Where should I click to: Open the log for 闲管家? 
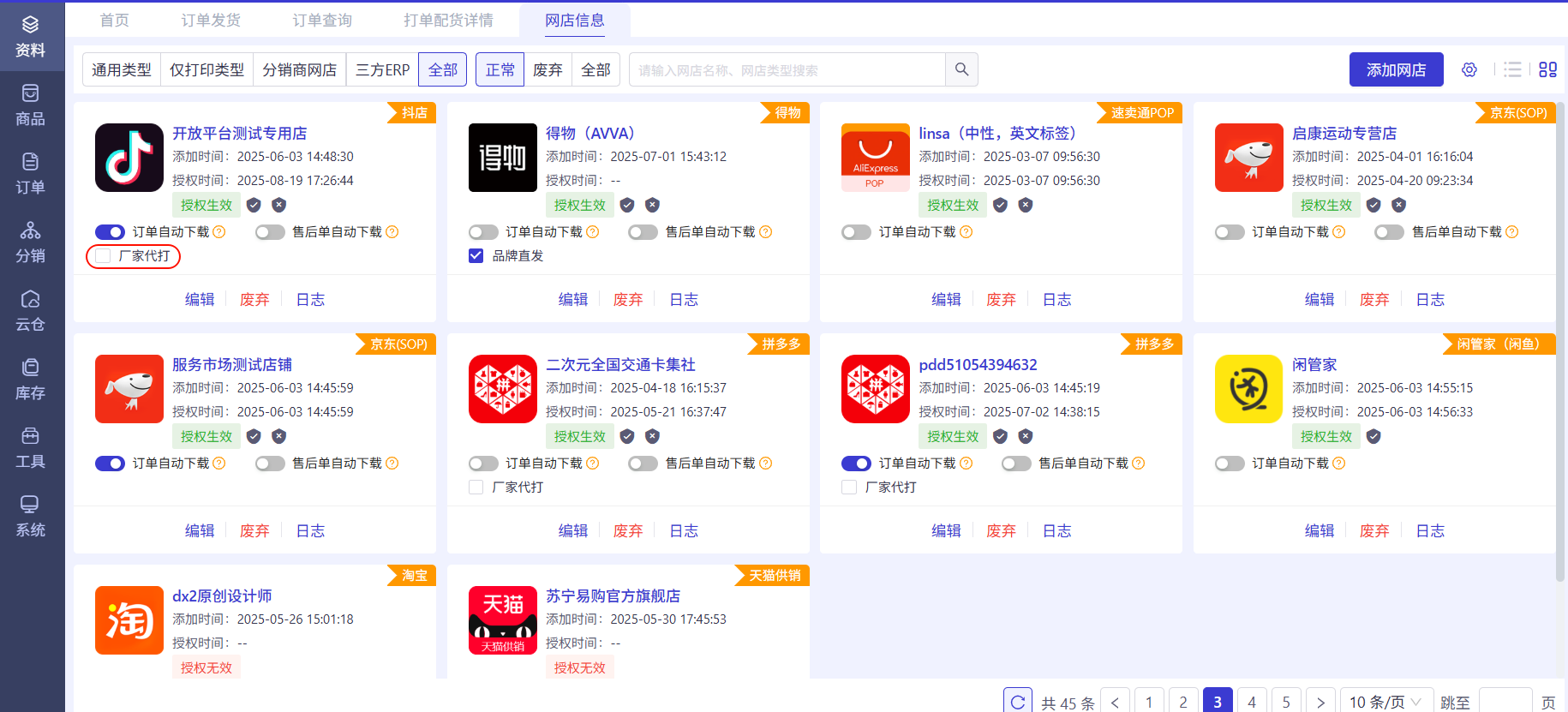click(x=1430, y=530)
